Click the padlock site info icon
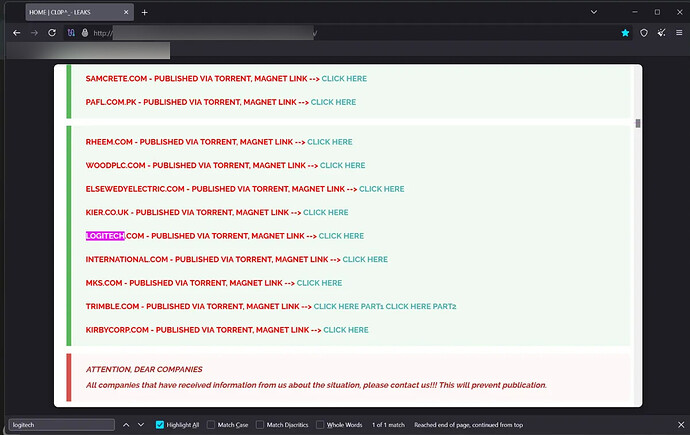The width and height of the screenshot is (690, 435). tap(85, 33)
